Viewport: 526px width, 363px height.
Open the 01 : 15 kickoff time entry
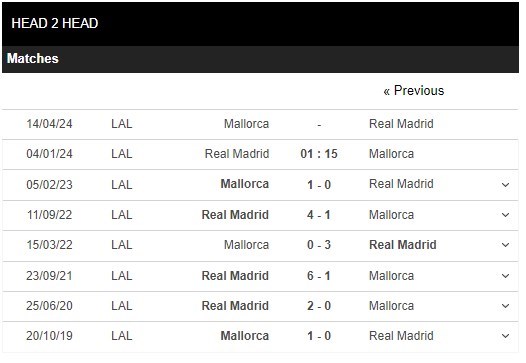coord(319,154)
